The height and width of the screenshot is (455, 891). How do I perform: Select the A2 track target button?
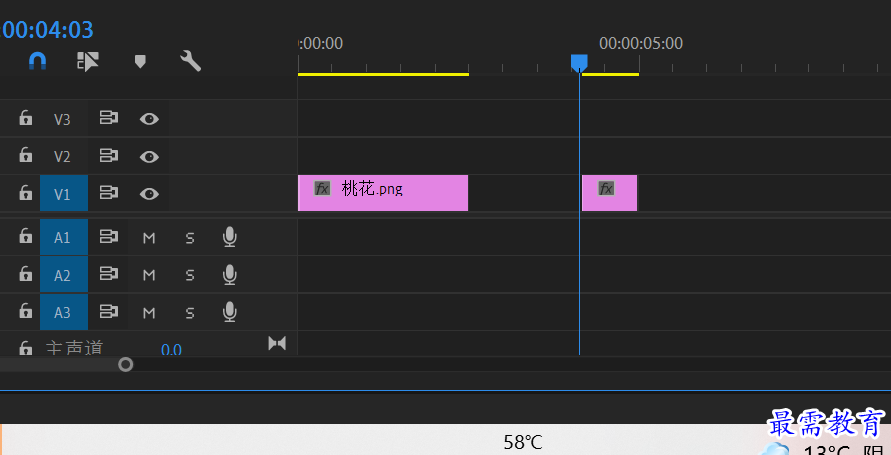[x=63, y=275]
